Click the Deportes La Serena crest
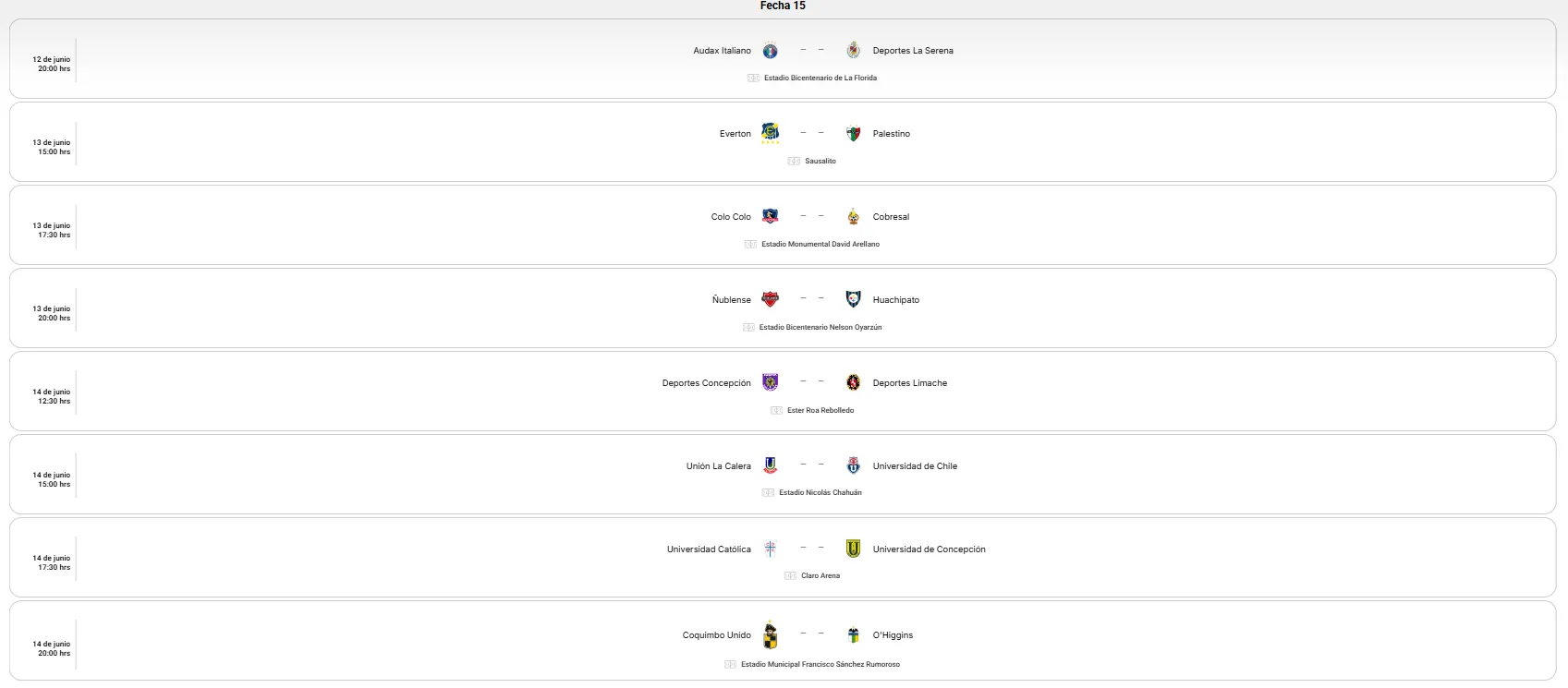Viewport: 1568px width, 688px height. (x=854, y=50)
